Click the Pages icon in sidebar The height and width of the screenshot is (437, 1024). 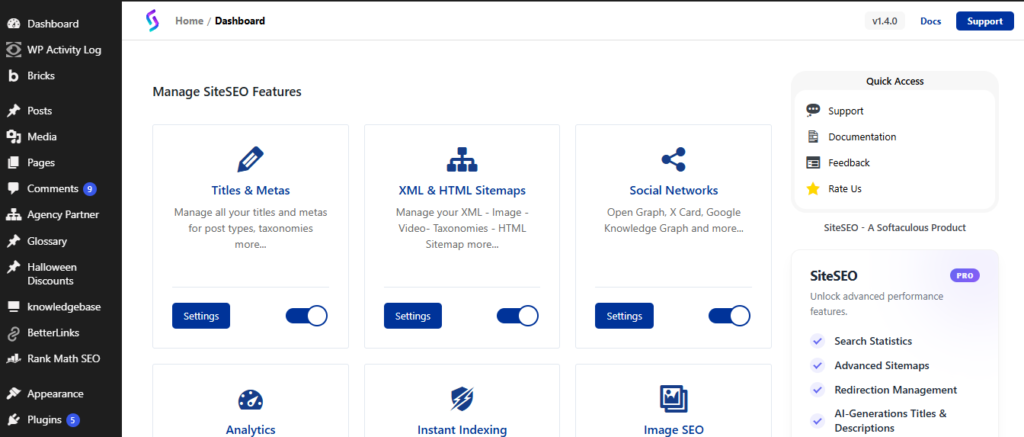pos(13,163)
